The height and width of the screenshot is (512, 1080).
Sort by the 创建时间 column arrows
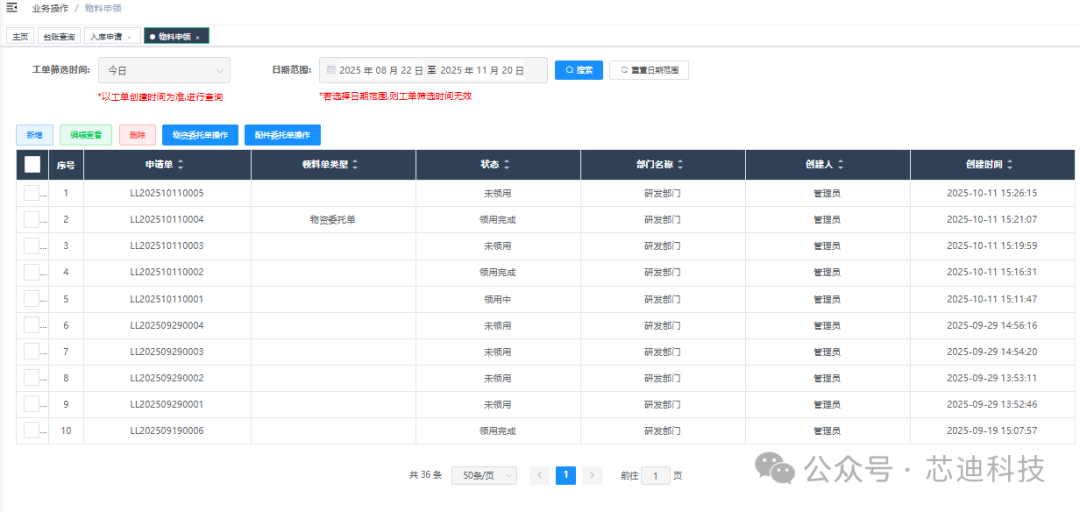pos(1010,165)
